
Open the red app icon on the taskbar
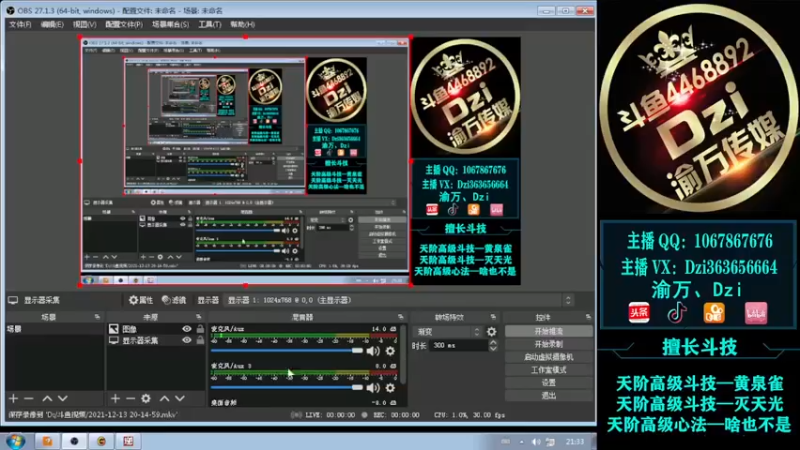click(128, 441)
